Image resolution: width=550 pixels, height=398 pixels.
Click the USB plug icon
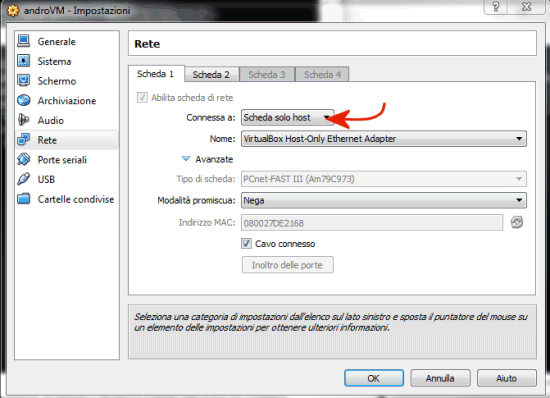[24, 179]
